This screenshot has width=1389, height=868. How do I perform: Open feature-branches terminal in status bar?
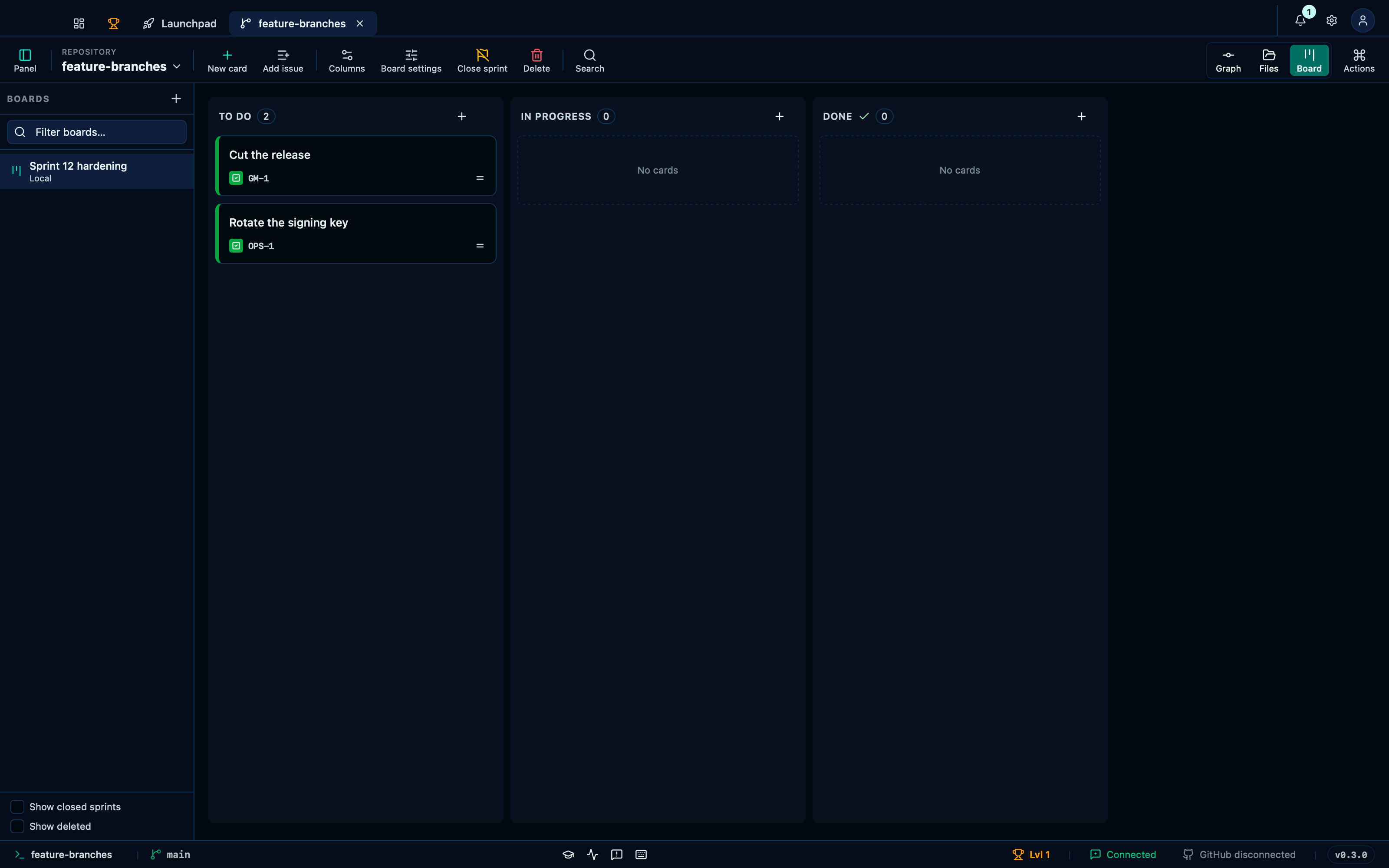tap(63, 854)
